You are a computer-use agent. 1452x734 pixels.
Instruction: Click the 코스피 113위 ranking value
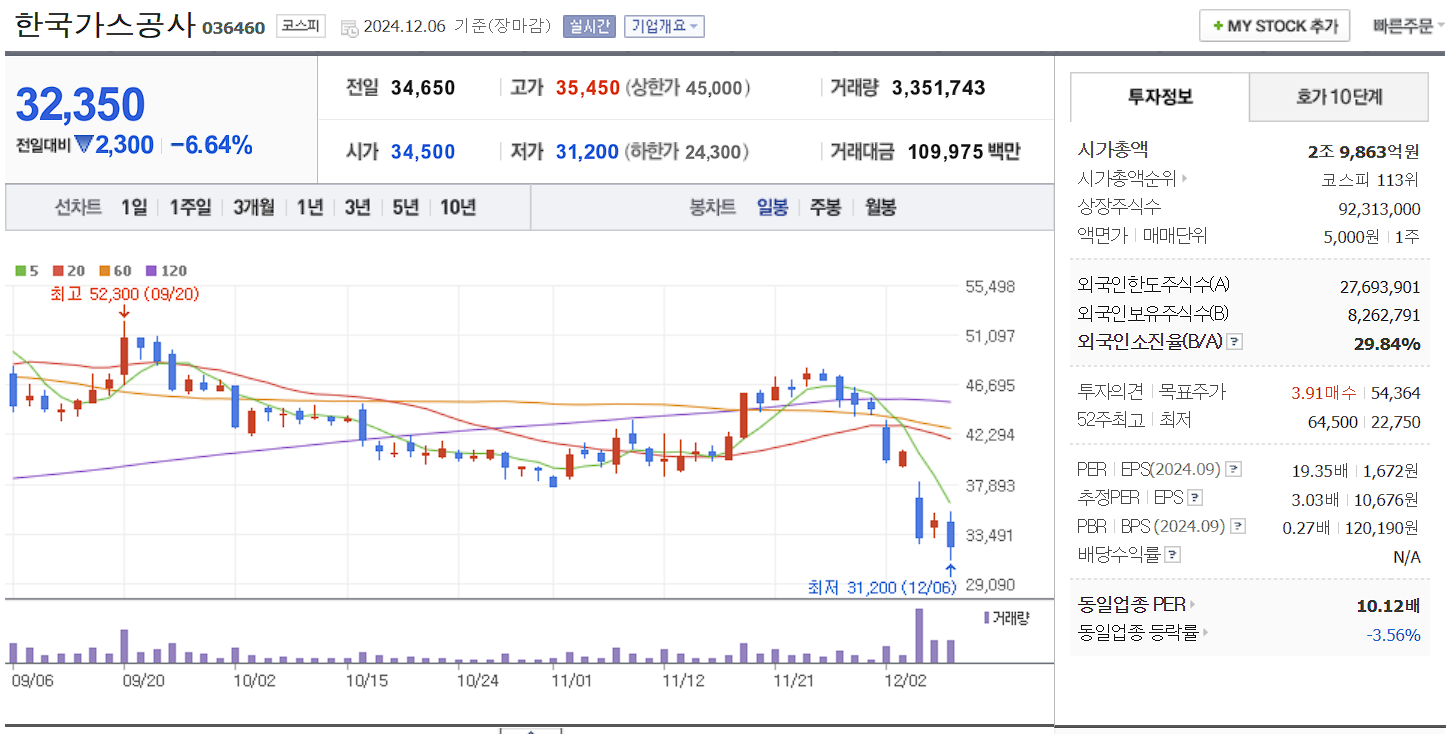[1370, 180]
